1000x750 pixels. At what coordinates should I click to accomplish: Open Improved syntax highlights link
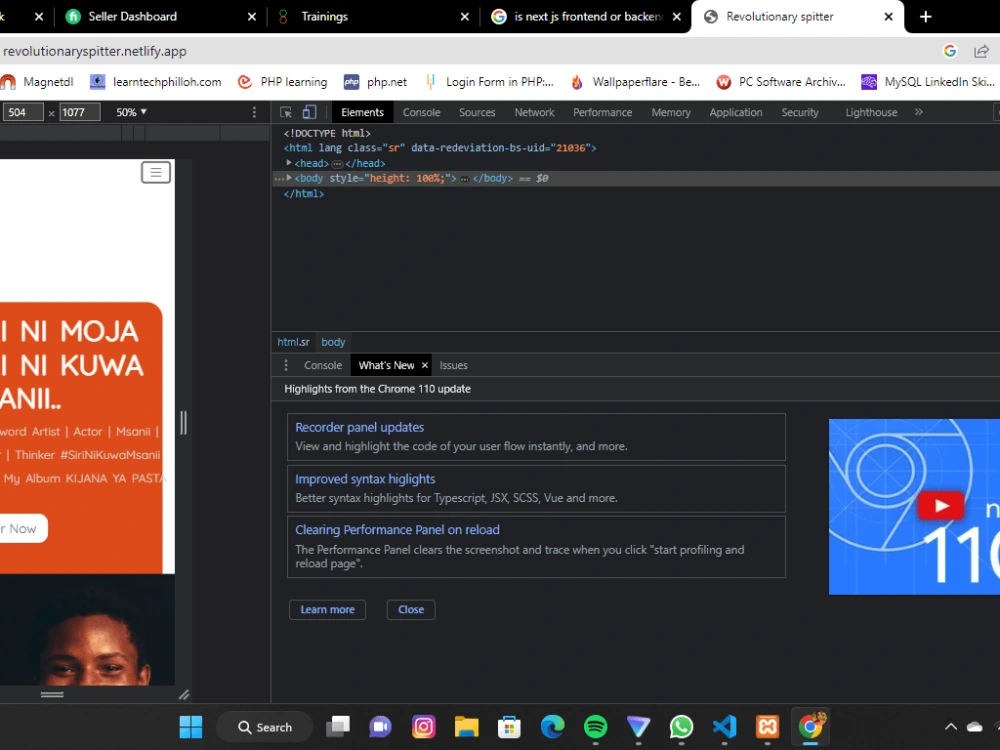[365, 479]
